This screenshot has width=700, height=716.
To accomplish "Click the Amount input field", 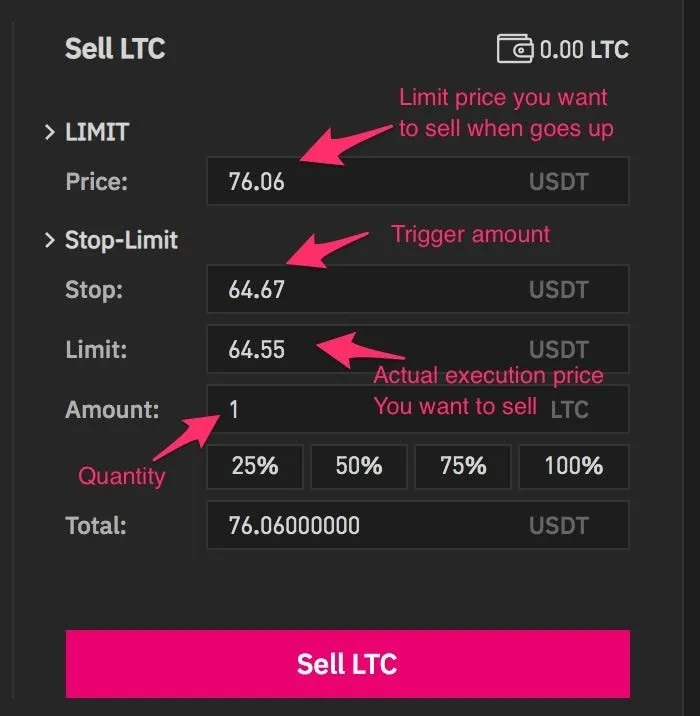I will tap(418, 409).
